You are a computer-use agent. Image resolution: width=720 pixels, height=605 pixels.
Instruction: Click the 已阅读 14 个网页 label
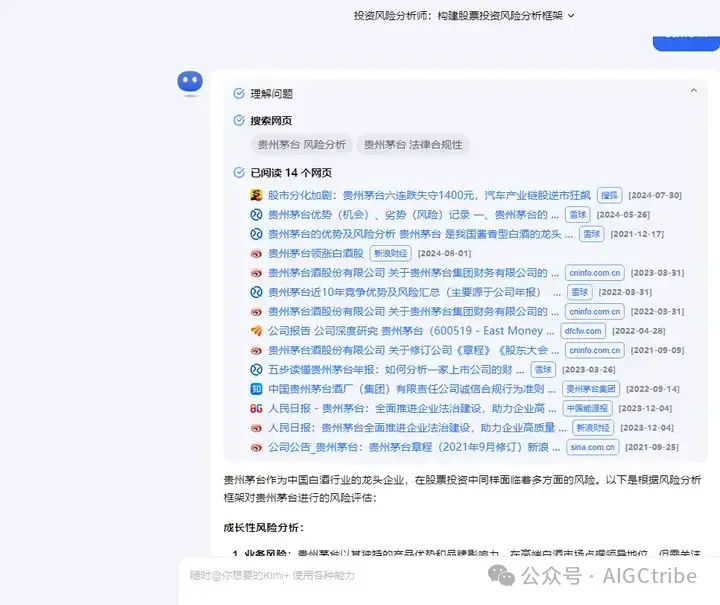[x=291, y=173]
